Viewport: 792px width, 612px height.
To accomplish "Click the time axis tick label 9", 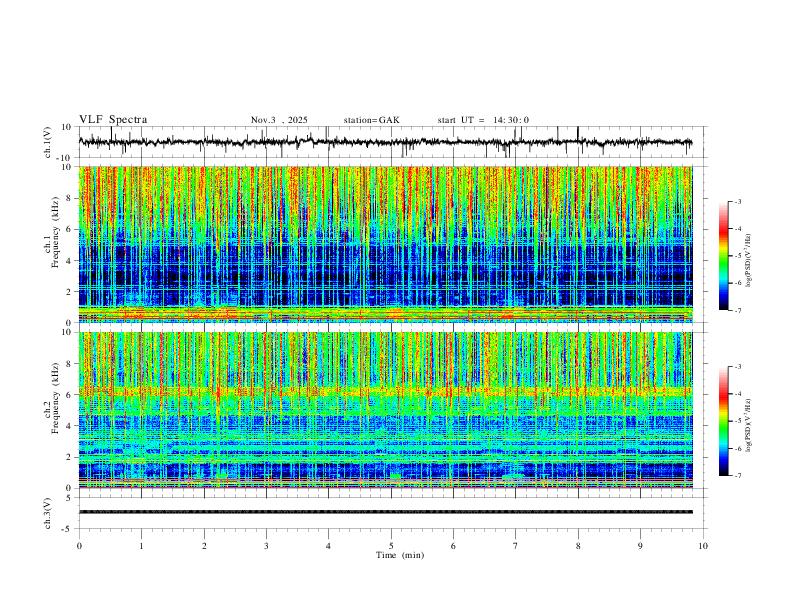I will (640, 546).
